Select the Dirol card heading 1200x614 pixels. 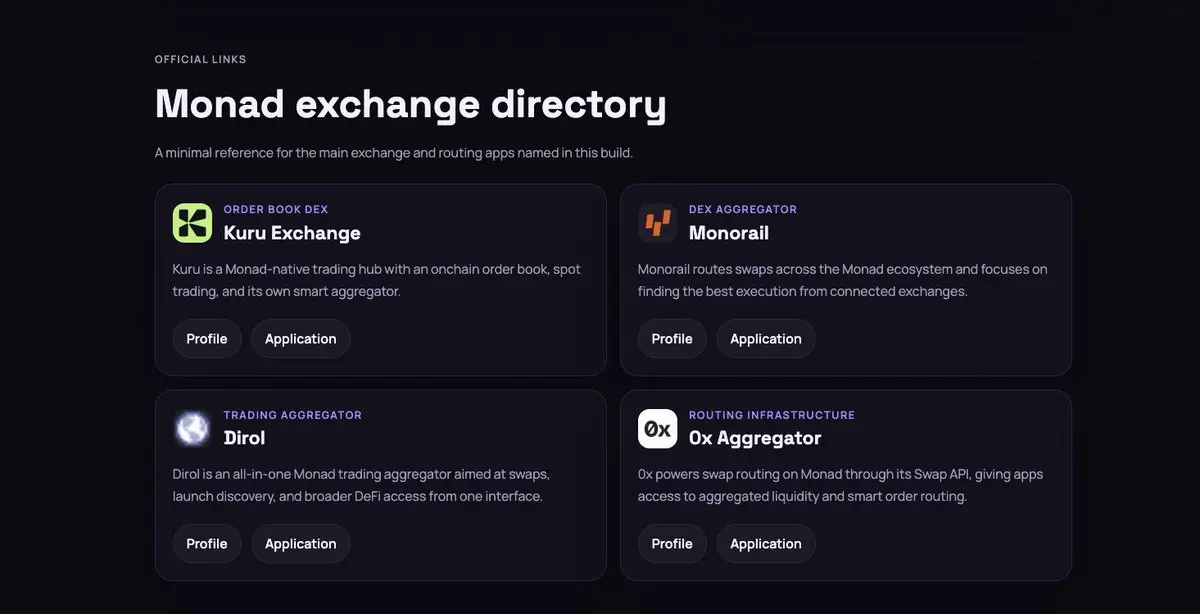pos(244,438)
